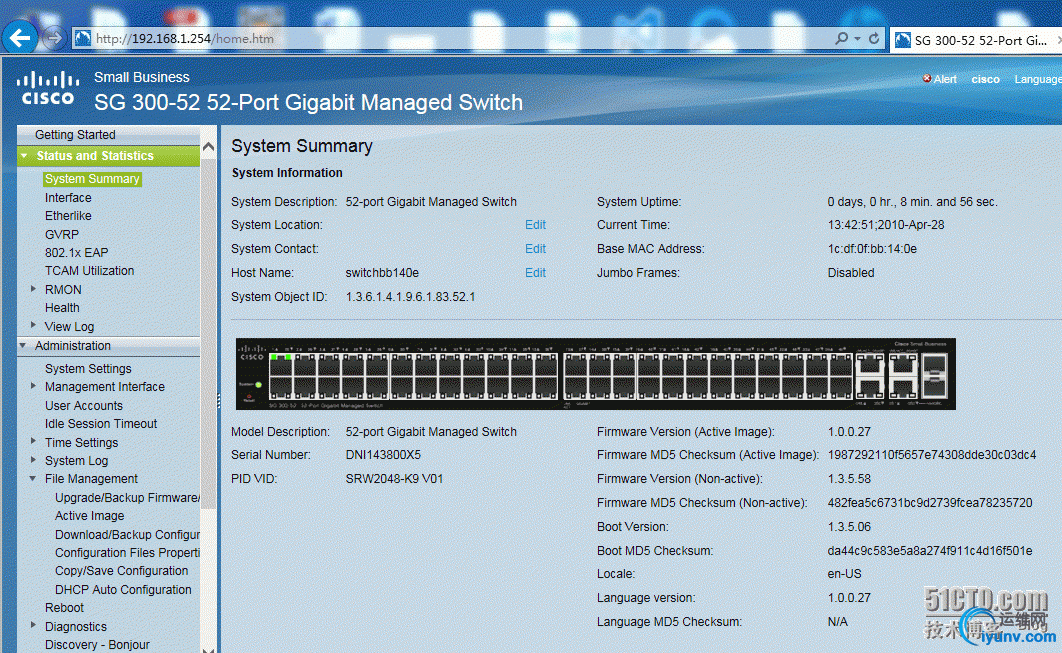The image size is (1062, 653).
Task: Click the Jumbo Frames Disabled value
Action: tap(851, 273)
